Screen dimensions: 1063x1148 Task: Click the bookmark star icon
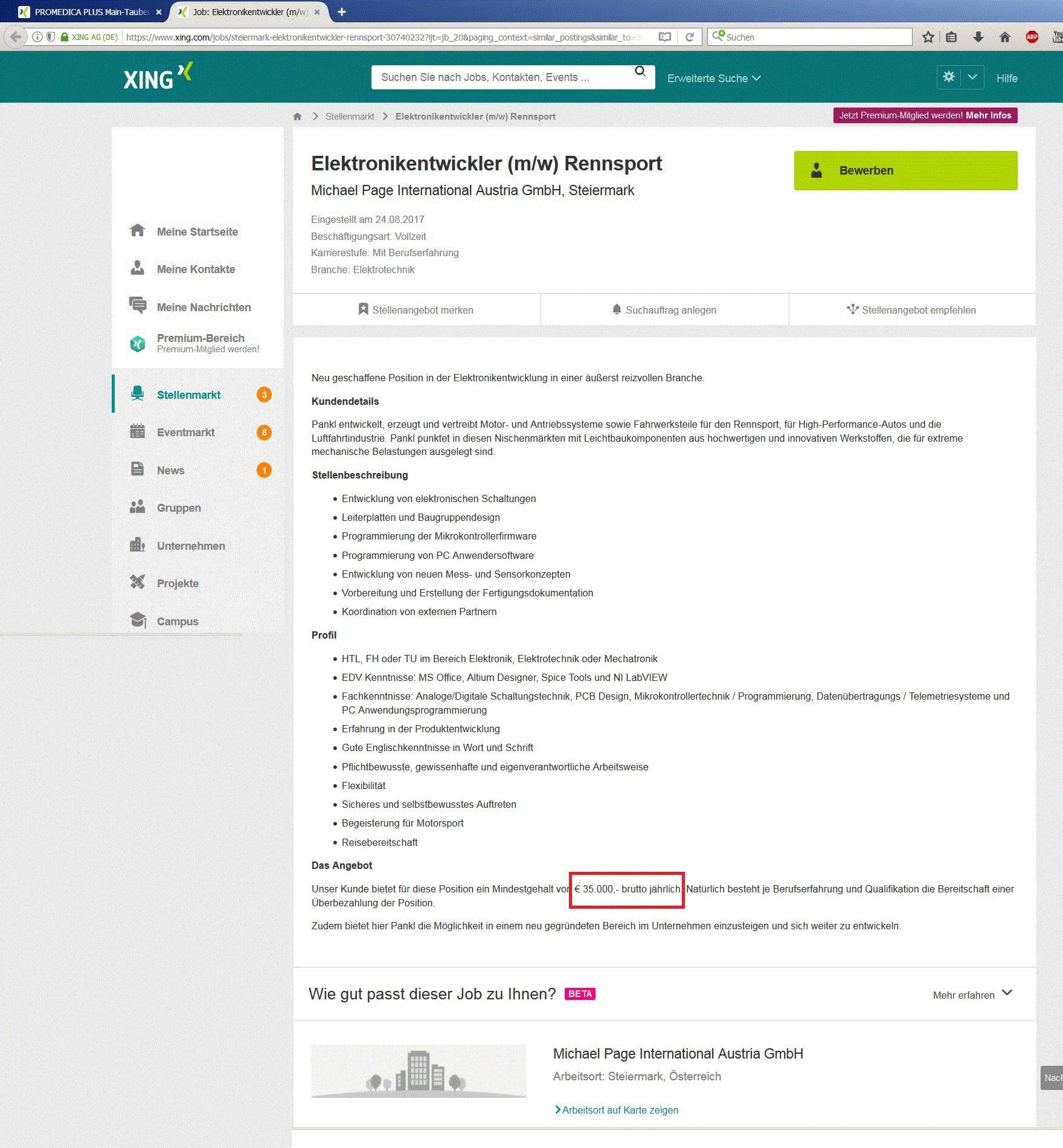tap(928, 37)
